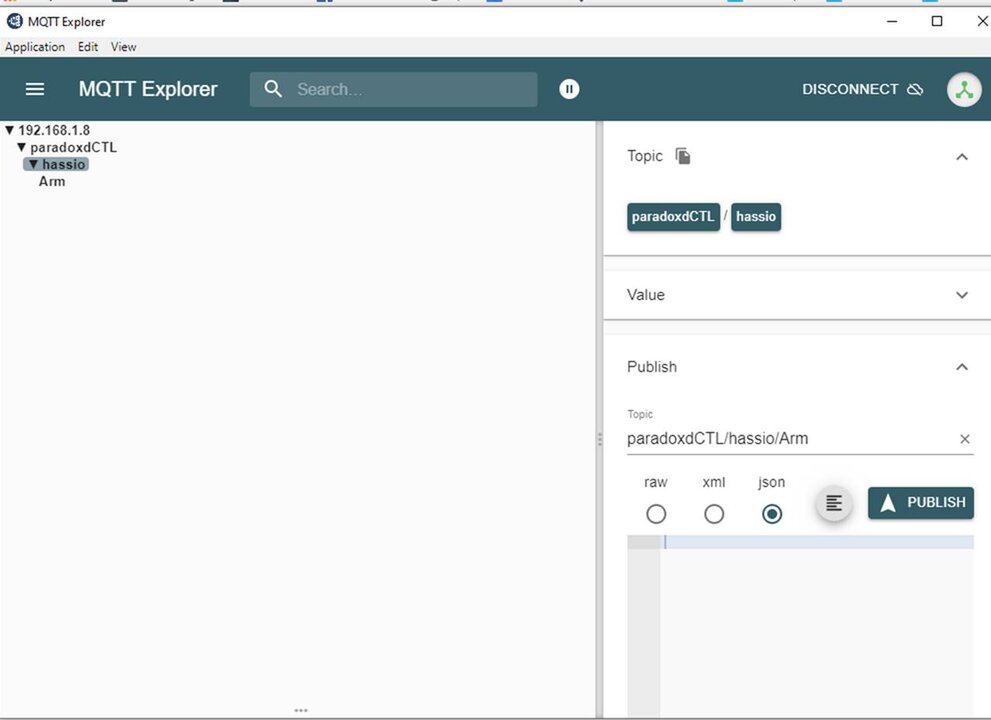
Task: Format the JSON payload with the align icon
Action: (x=834, y=503)
